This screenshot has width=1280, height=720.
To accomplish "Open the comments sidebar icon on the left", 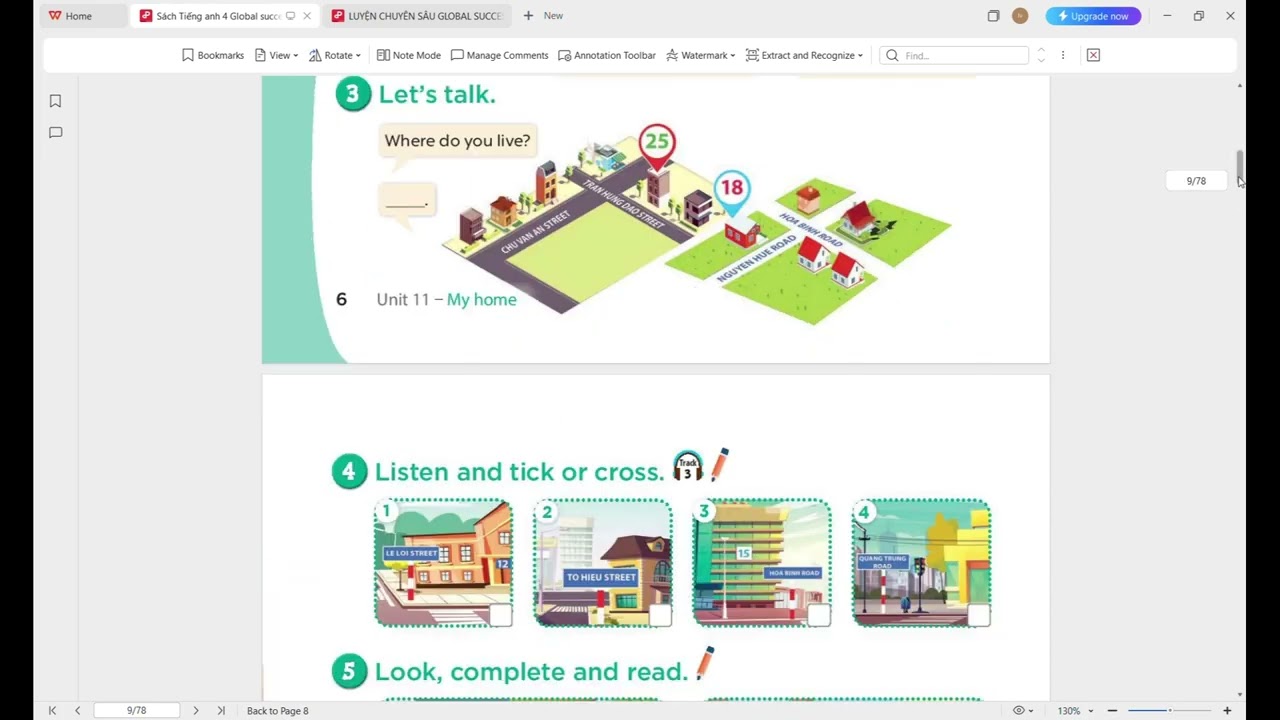I will pos(56,132).
